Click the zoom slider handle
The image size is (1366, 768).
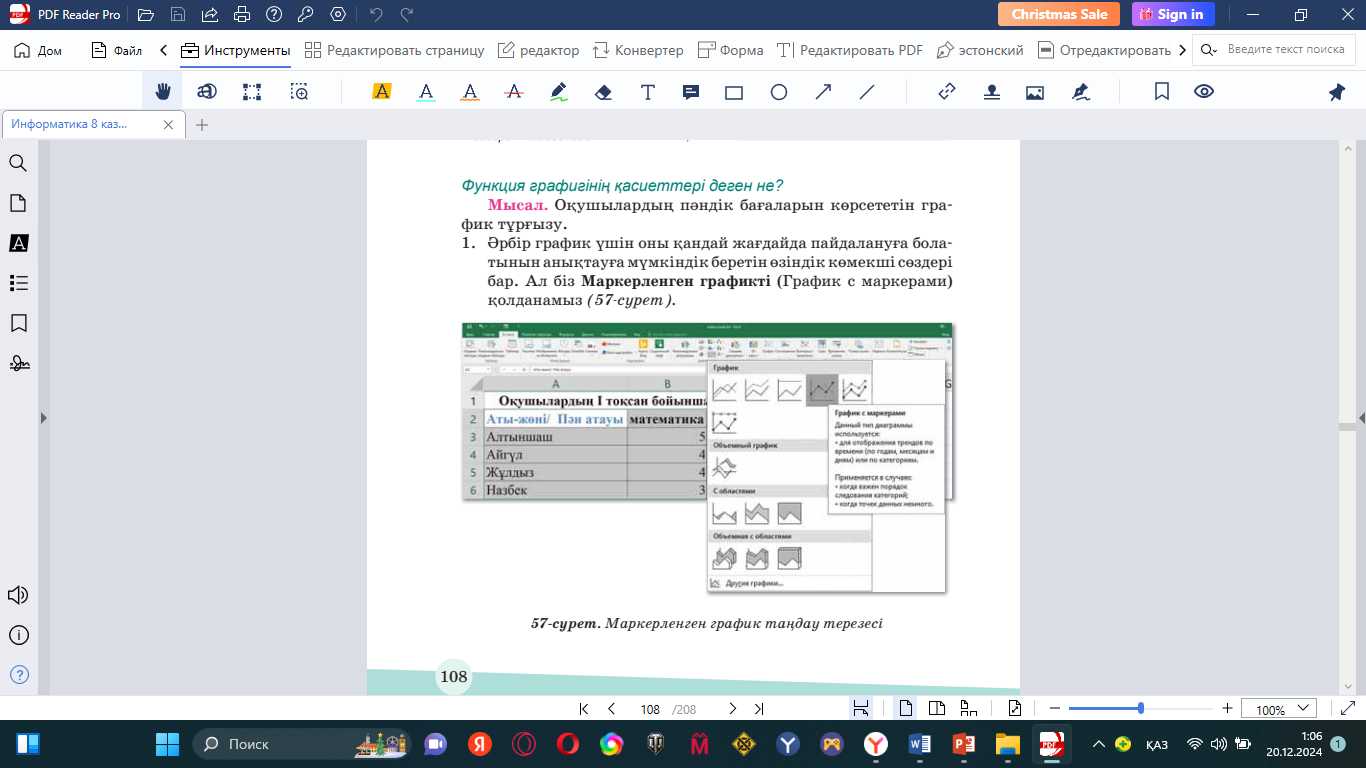[1141, 708]
